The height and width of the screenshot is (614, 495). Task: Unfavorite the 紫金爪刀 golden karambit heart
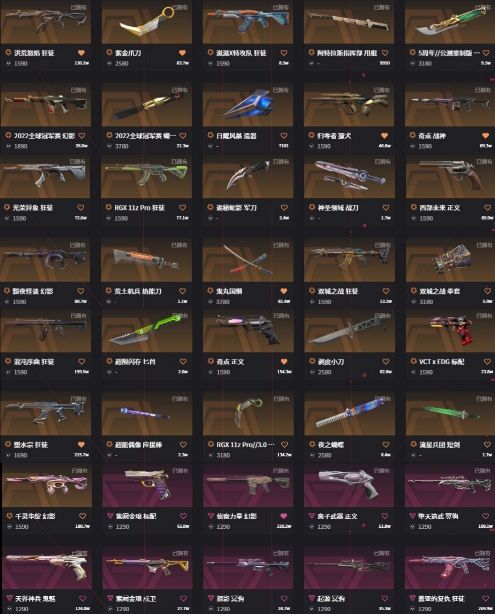click(182, 52)
